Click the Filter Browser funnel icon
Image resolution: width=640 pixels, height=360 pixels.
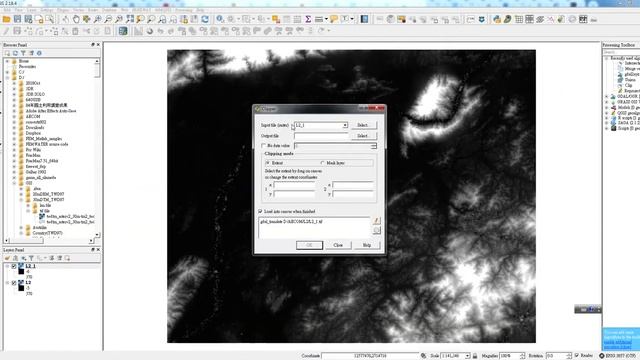click(23, 53)
